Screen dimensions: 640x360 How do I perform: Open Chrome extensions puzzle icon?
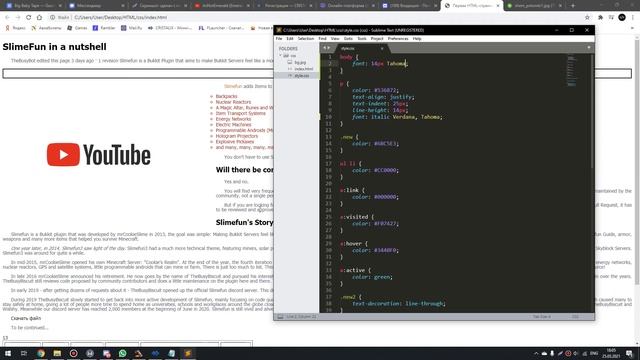(x=600, y=18)
